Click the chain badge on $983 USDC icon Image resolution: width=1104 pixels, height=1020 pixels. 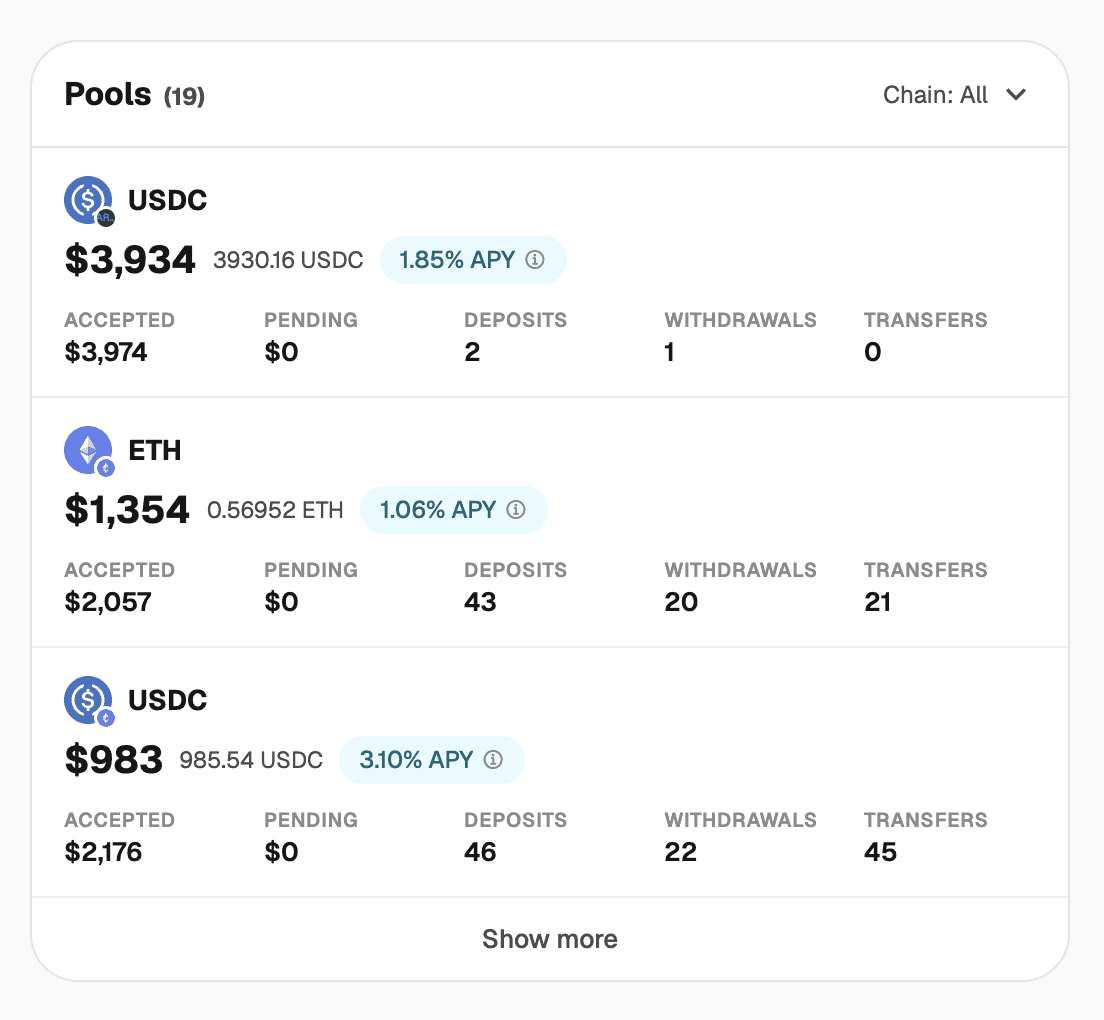[106, 717]
